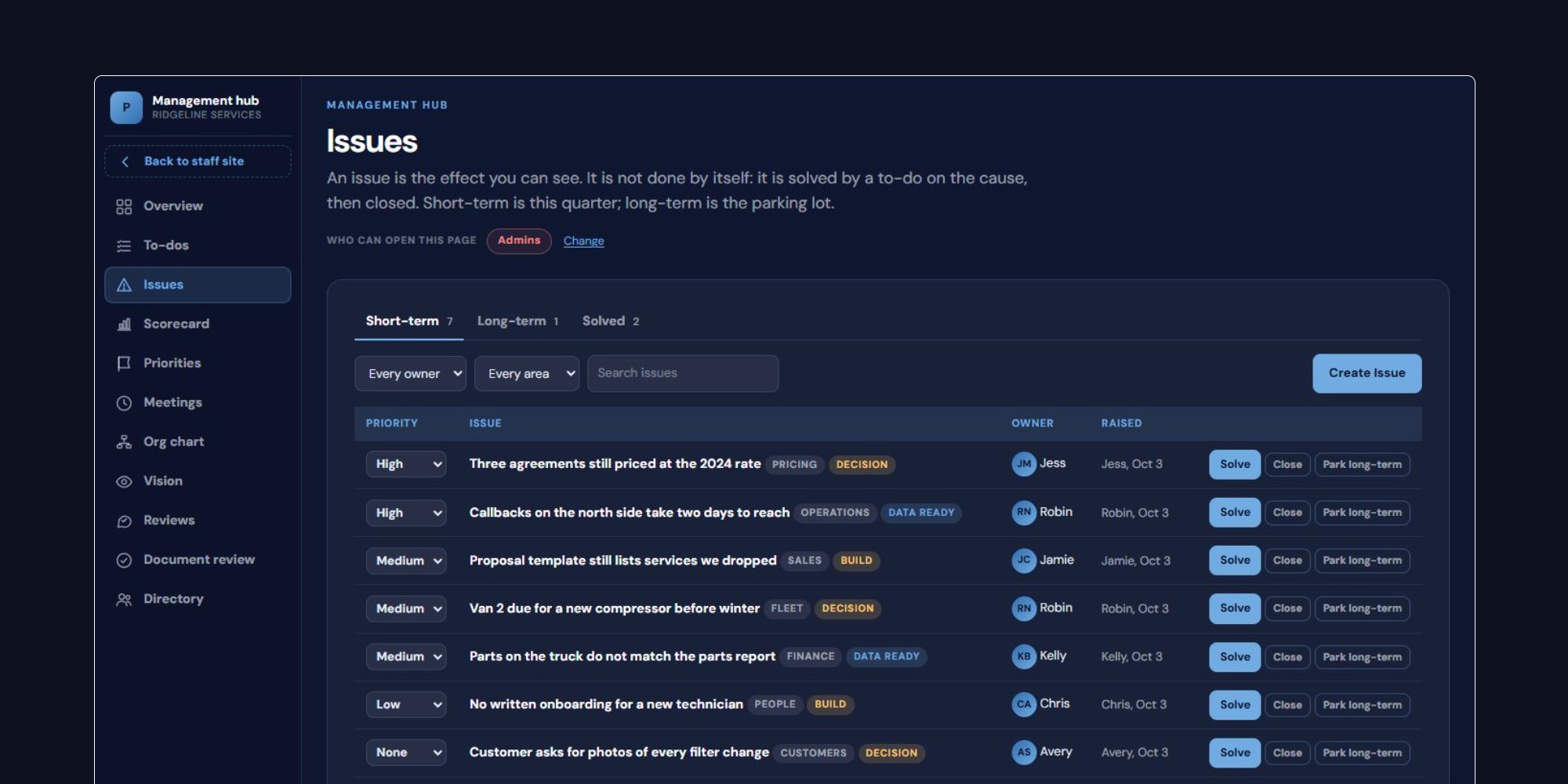Open the Every area filter dropdown
Viewport: 1568px width, 784px height.
tap(527, 373)
